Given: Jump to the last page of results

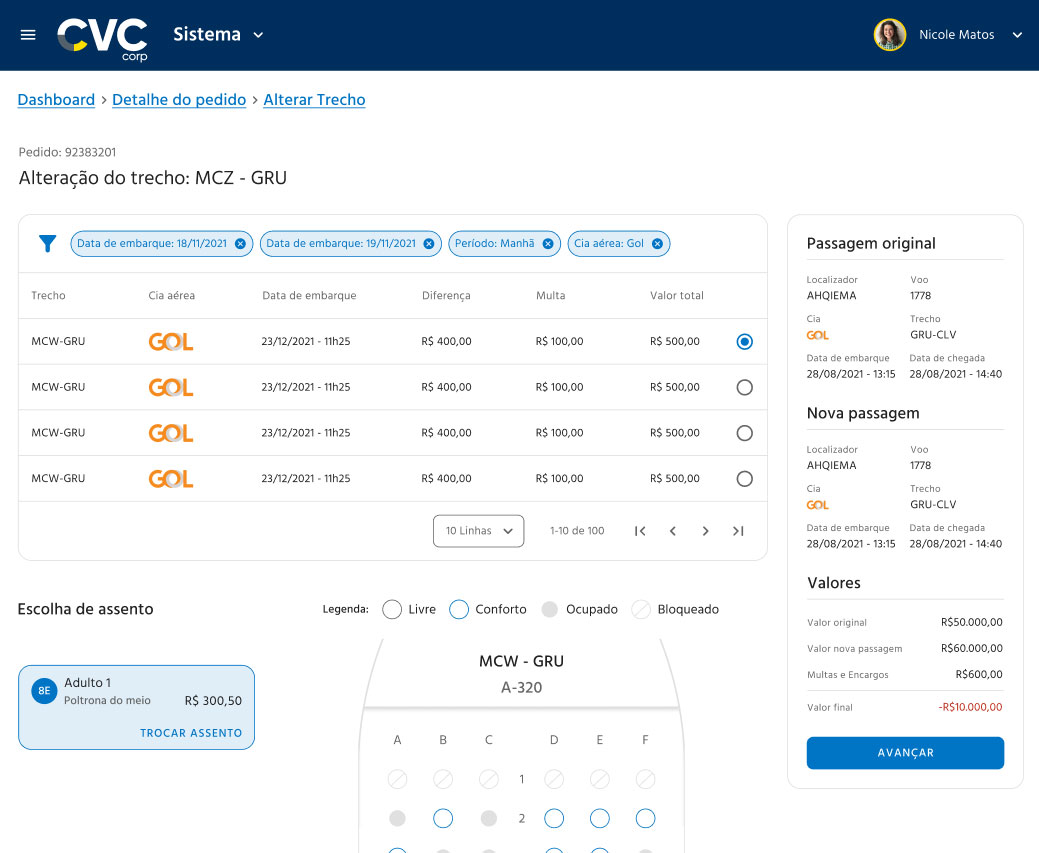Looking at the screenshot, I should (738, 531).
